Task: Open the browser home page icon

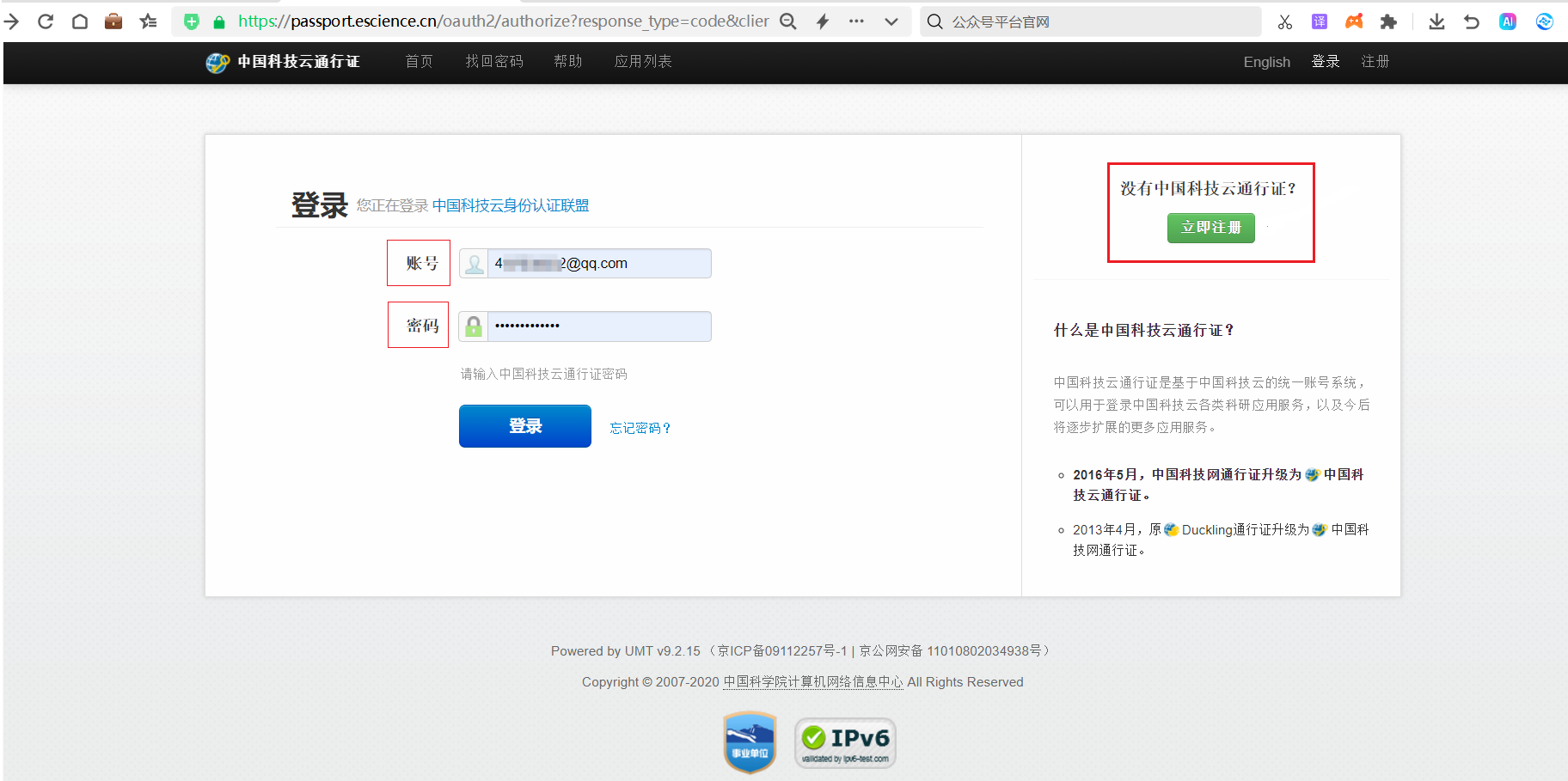Action: pyautogui.click(x=80, y=21)
